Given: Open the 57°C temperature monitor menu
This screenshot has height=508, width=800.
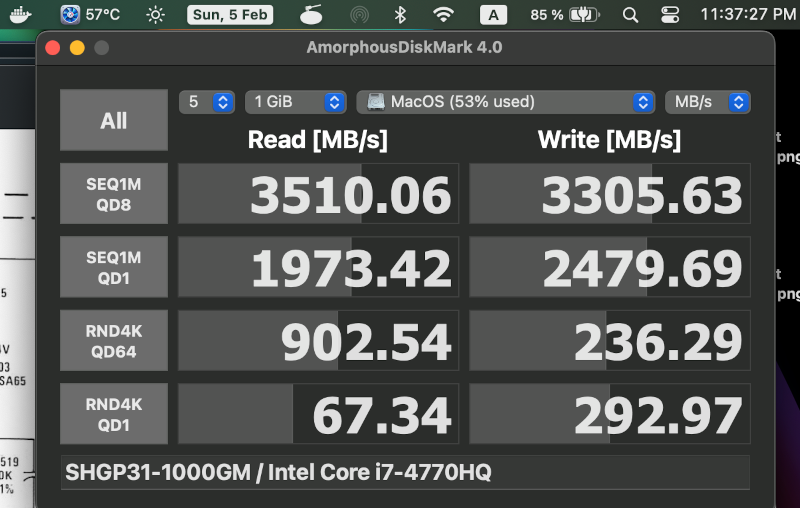Looking at the screenshot, I should tap(90, 15).
